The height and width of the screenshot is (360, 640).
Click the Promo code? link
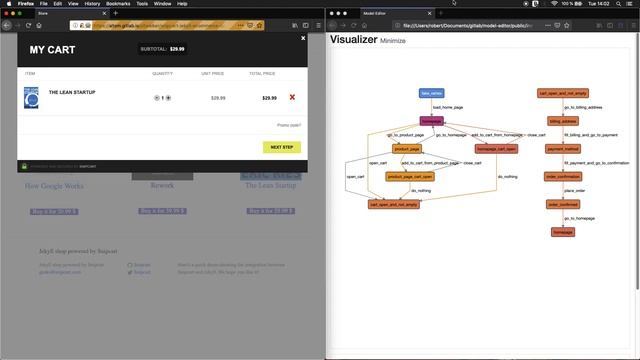click(x=289, y=125)
